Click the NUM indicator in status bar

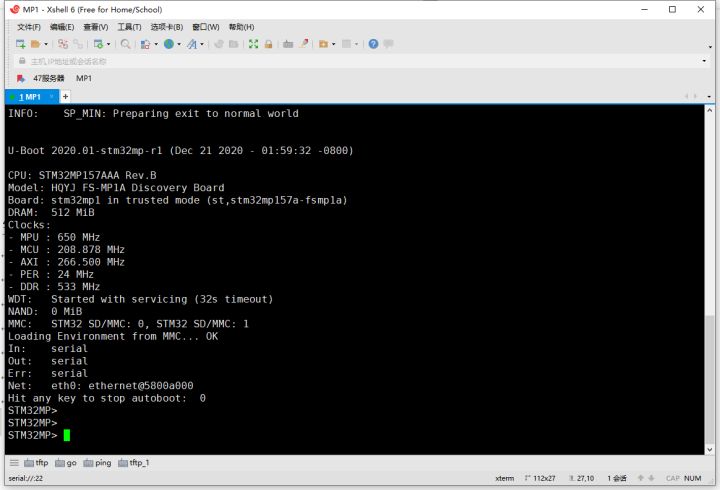click(x=692, y=479)
